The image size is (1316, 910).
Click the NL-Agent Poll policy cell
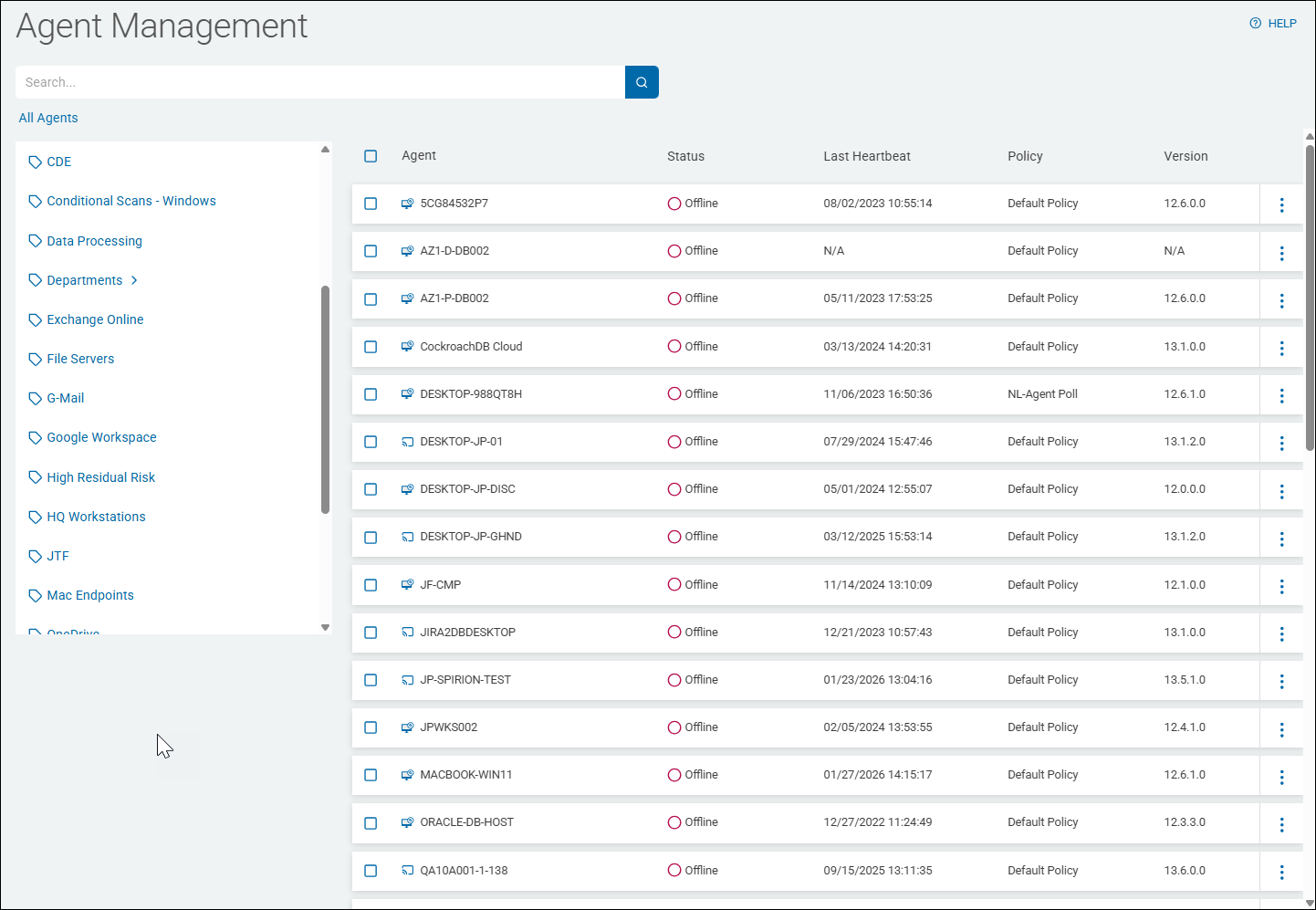pos(1042,394)
